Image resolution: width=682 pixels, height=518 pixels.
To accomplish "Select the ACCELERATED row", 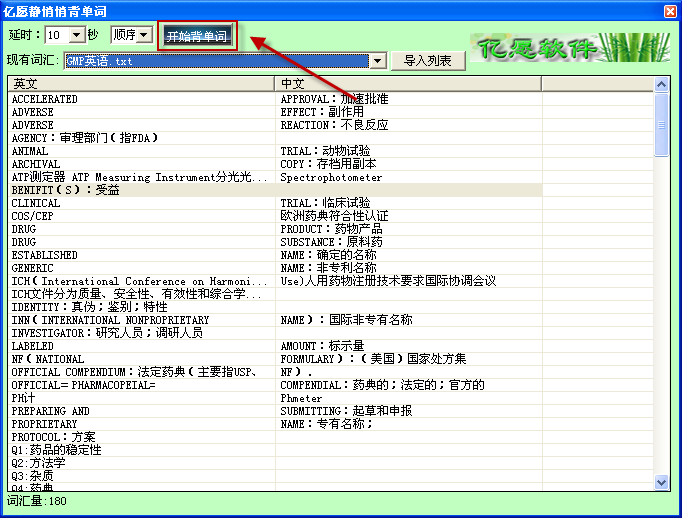I will click(x=276, y=99).
